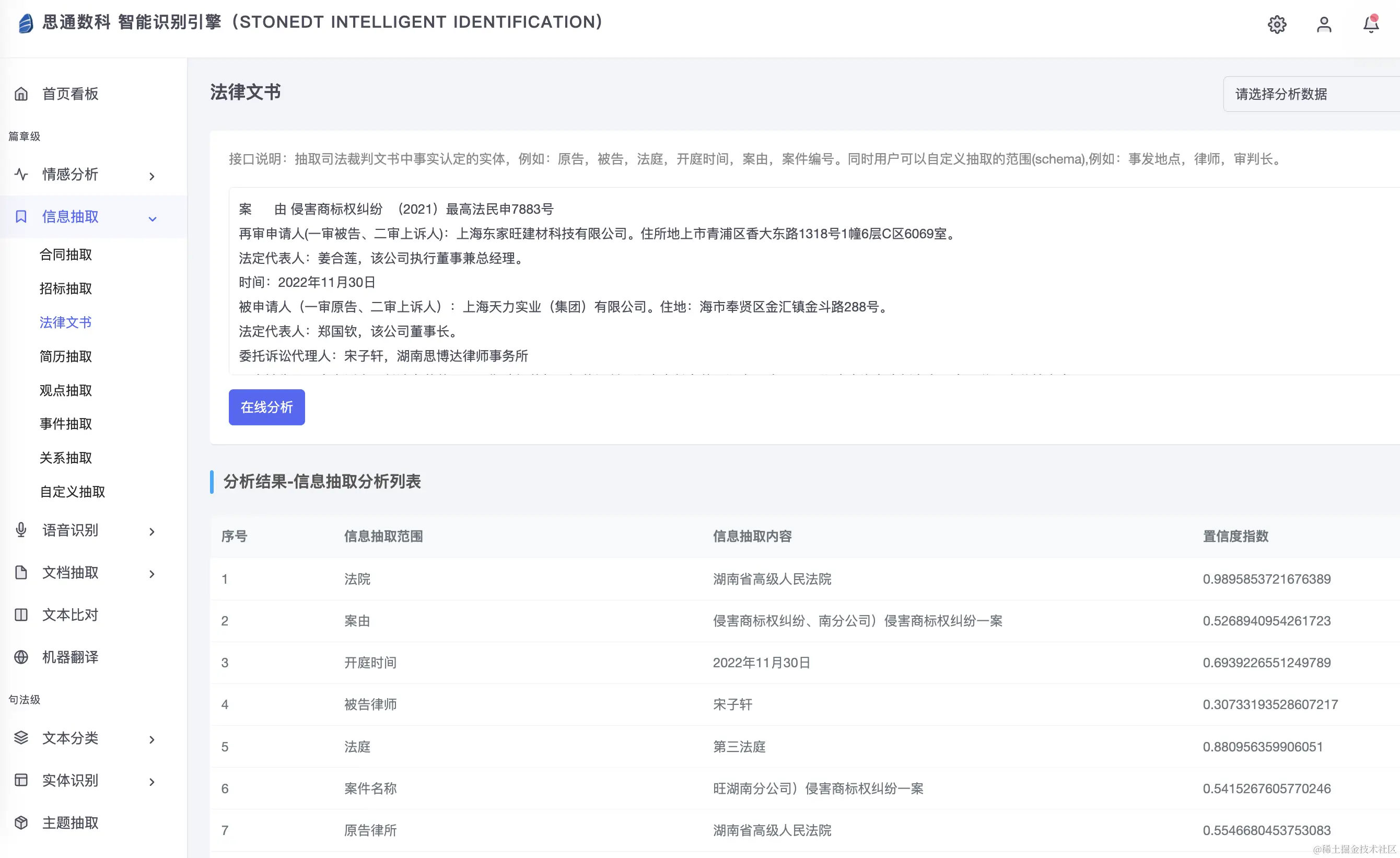Open notifications bell icon

[x=1370, y=25]
